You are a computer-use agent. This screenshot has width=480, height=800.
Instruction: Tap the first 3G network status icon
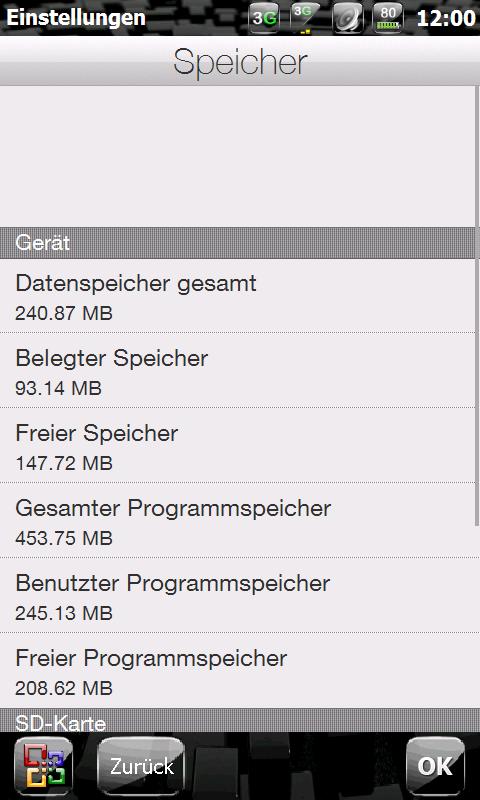[264, 18]
